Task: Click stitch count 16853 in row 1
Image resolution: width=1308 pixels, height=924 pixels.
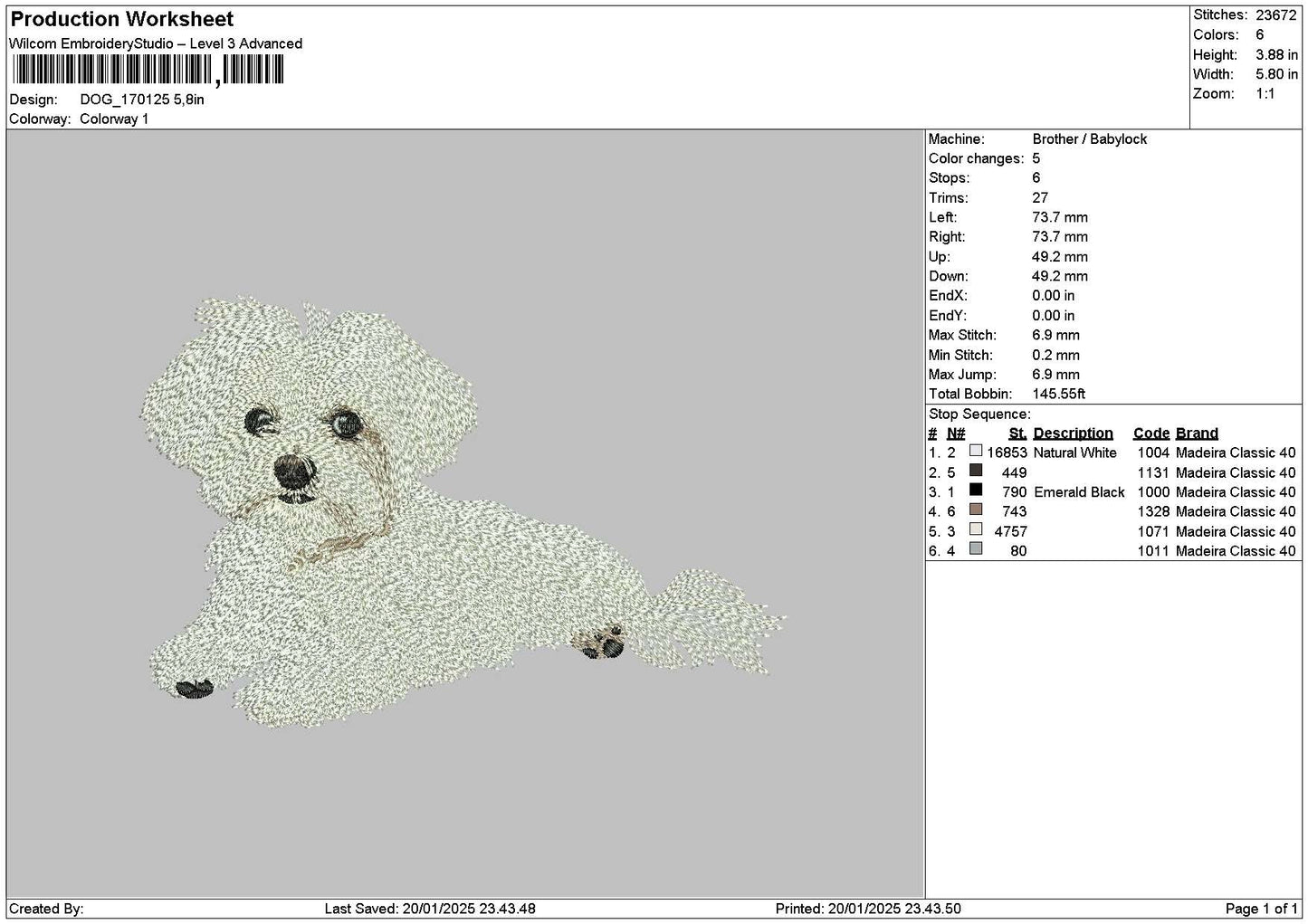Action: click(1007, 453)
